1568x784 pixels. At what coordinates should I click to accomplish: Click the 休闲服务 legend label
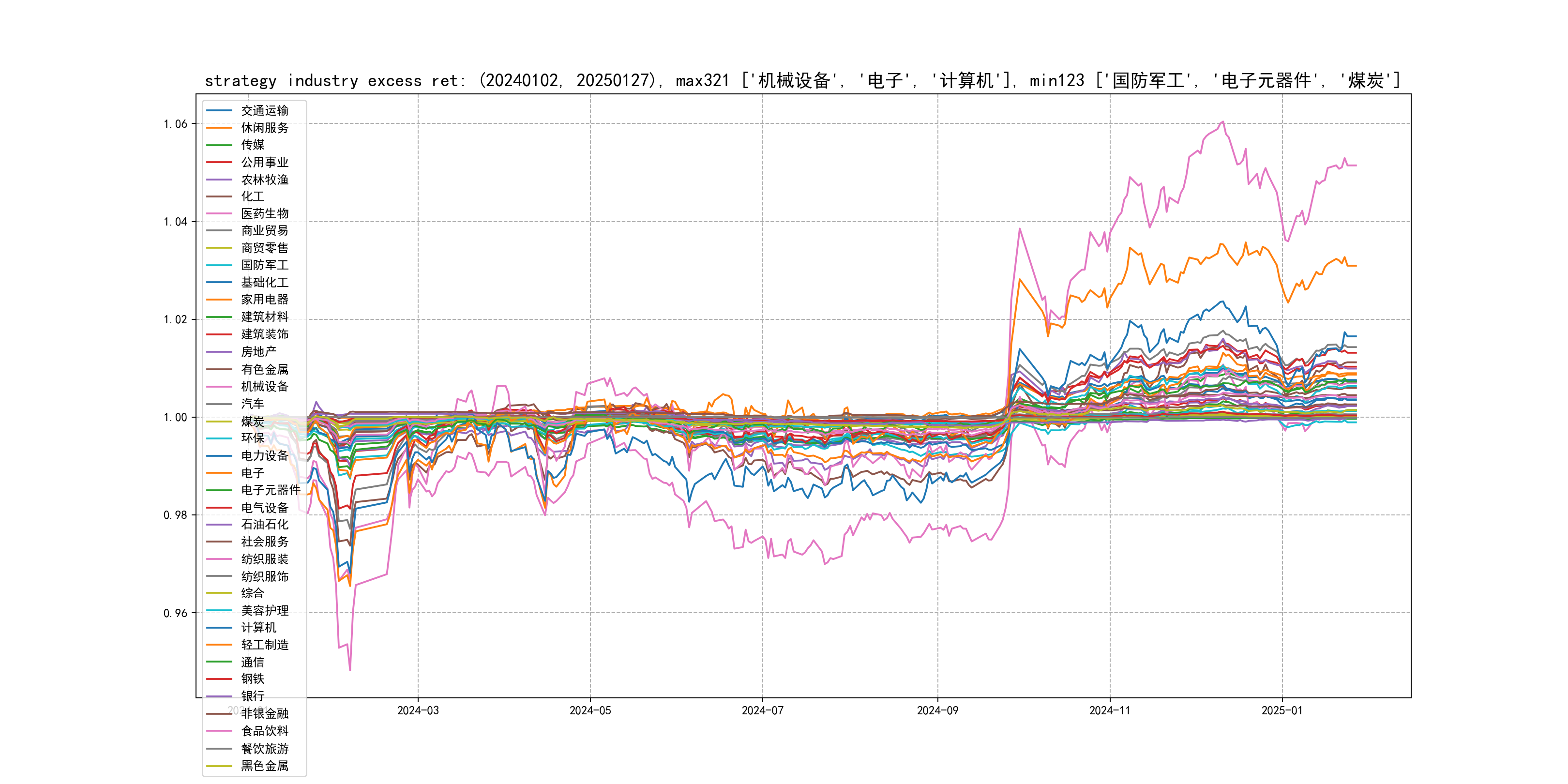coord(264,128)
